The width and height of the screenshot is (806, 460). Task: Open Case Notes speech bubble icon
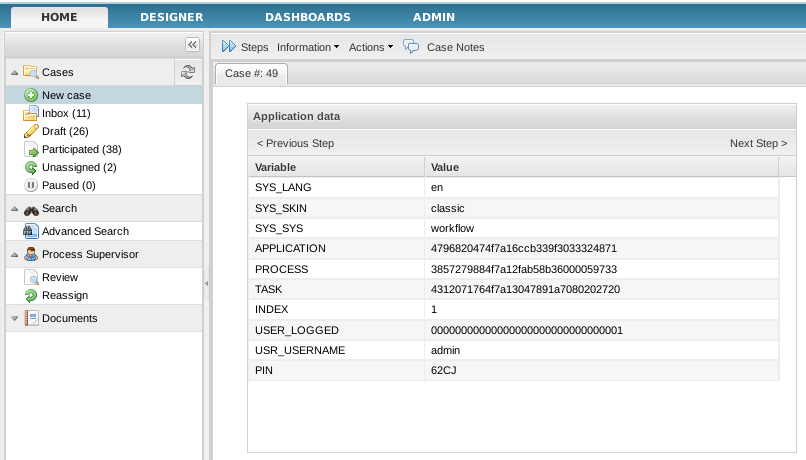(411, 47)
